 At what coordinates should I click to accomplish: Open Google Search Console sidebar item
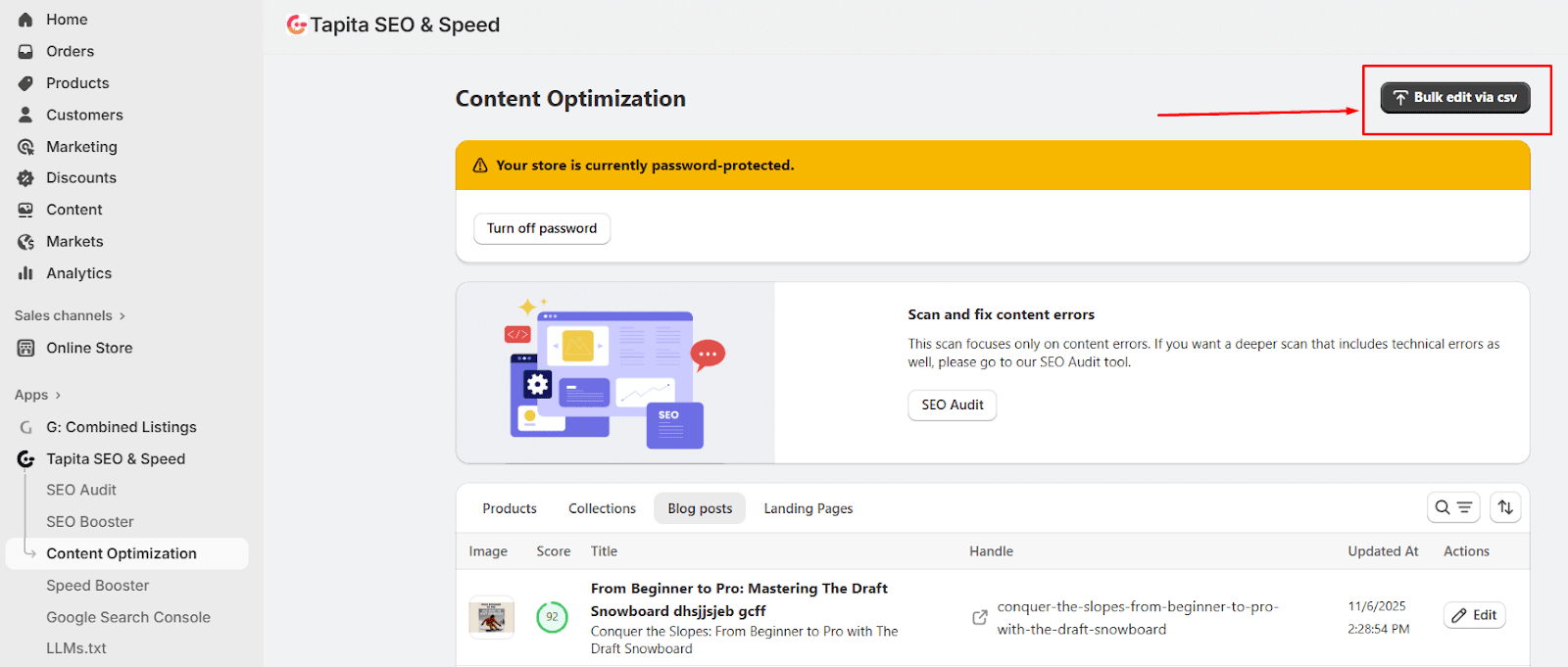(128, 617)
